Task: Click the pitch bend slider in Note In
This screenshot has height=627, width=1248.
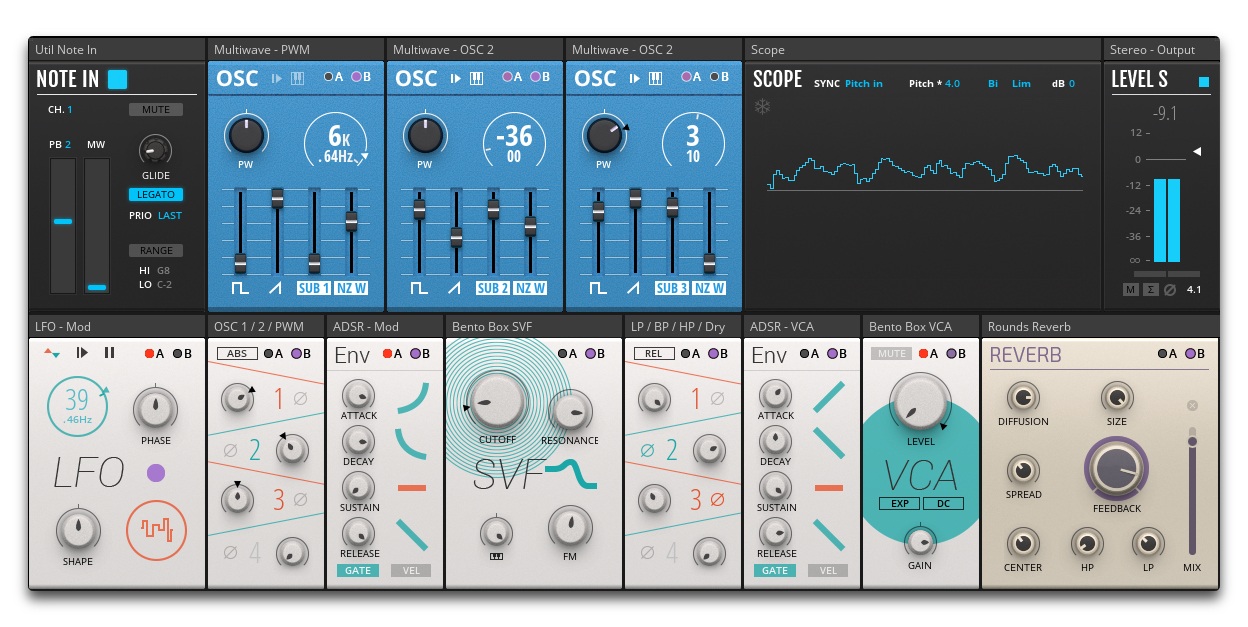Action: (x=62, y=223)
